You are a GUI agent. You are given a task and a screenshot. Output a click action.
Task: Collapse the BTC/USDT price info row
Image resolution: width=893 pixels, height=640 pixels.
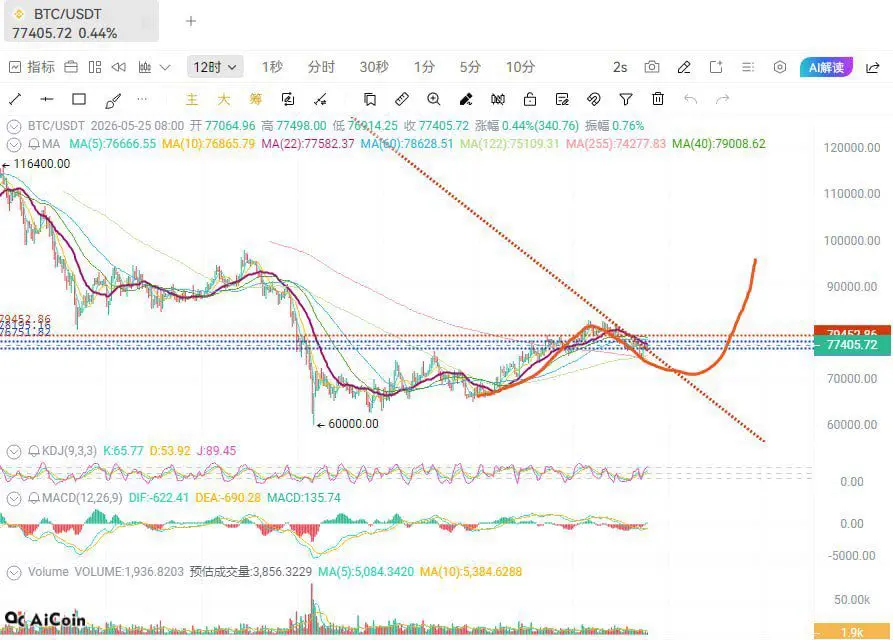click(14, 126)
